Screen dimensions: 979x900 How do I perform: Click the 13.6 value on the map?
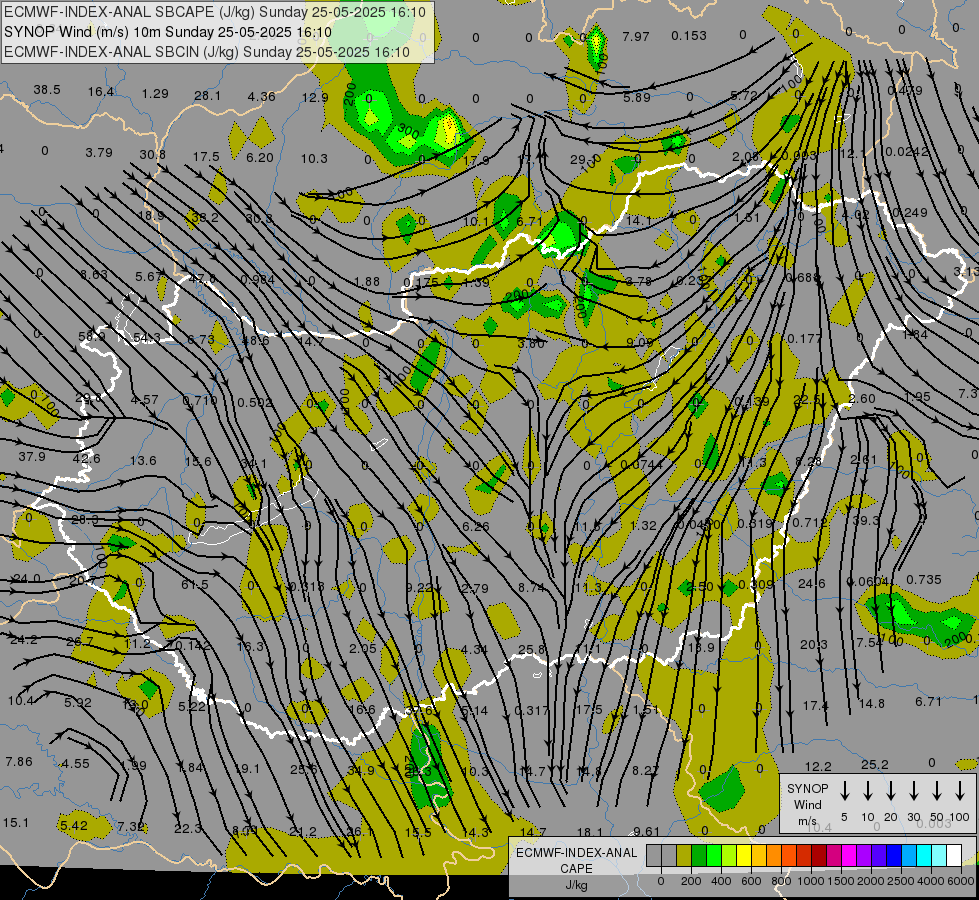(x=142, y=460)
